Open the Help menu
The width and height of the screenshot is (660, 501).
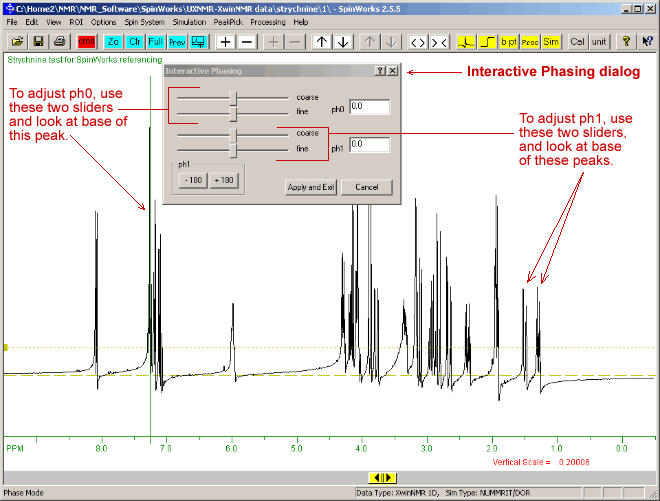click(x=301, y=22)
